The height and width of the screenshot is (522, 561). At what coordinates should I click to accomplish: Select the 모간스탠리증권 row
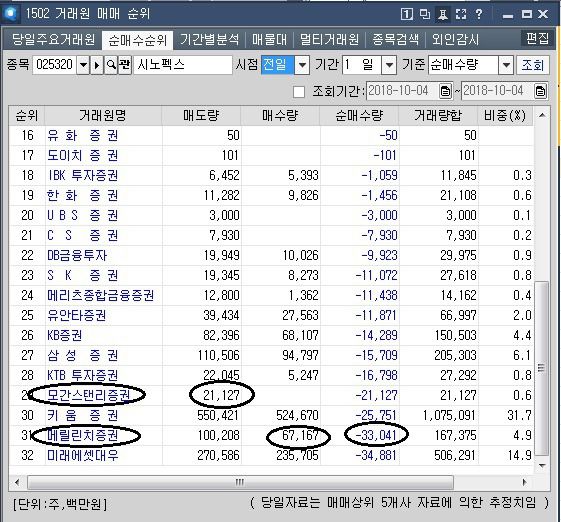(271, 396)
